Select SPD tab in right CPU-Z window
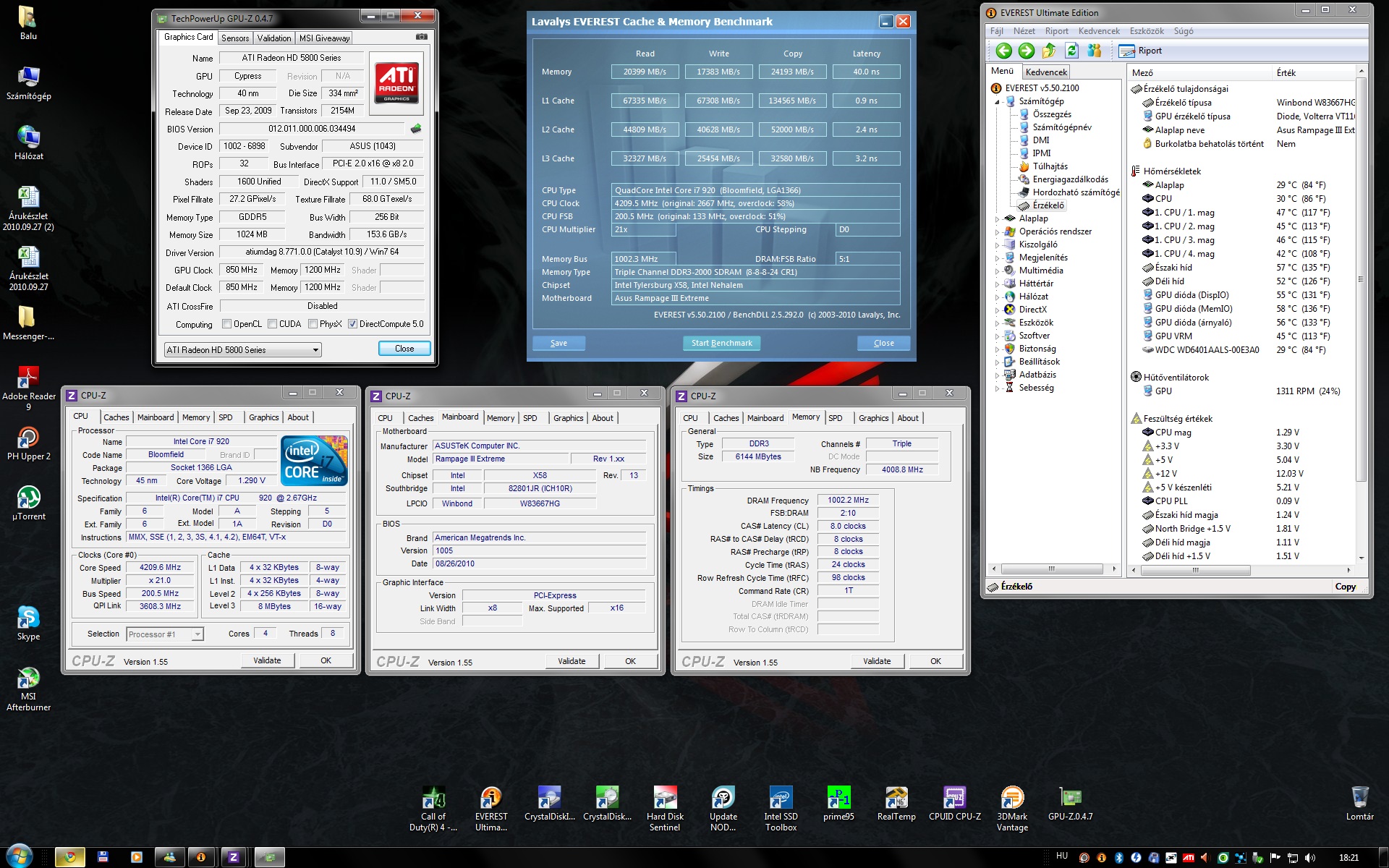The image size is (1389, 868). click(x=835, y=418)
